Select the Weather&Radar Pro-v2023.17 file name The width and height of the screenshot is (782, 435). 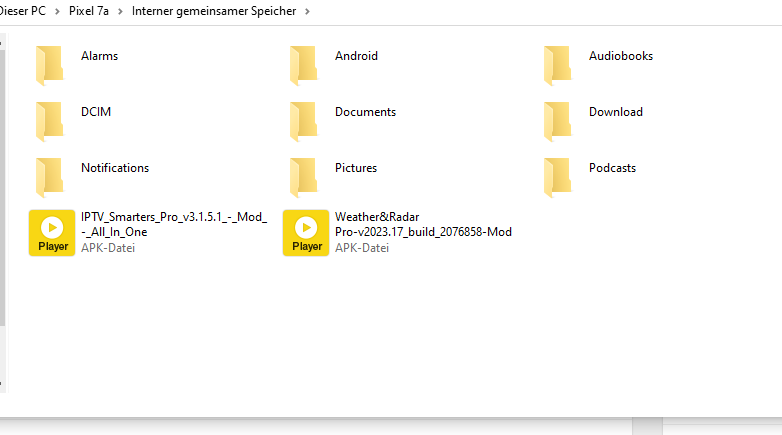click(x=423, y=224)
